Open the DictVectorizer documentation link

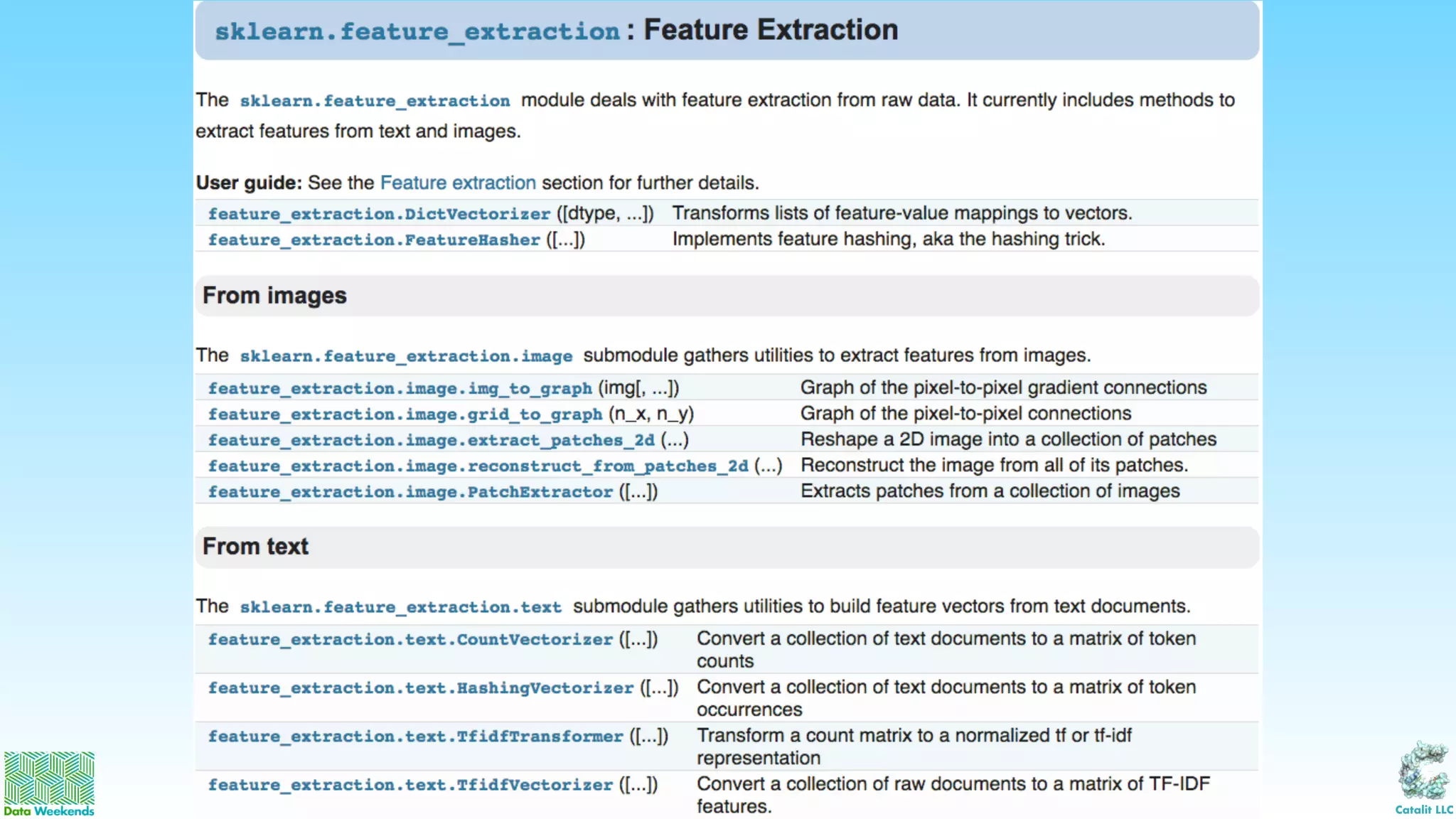379,214
